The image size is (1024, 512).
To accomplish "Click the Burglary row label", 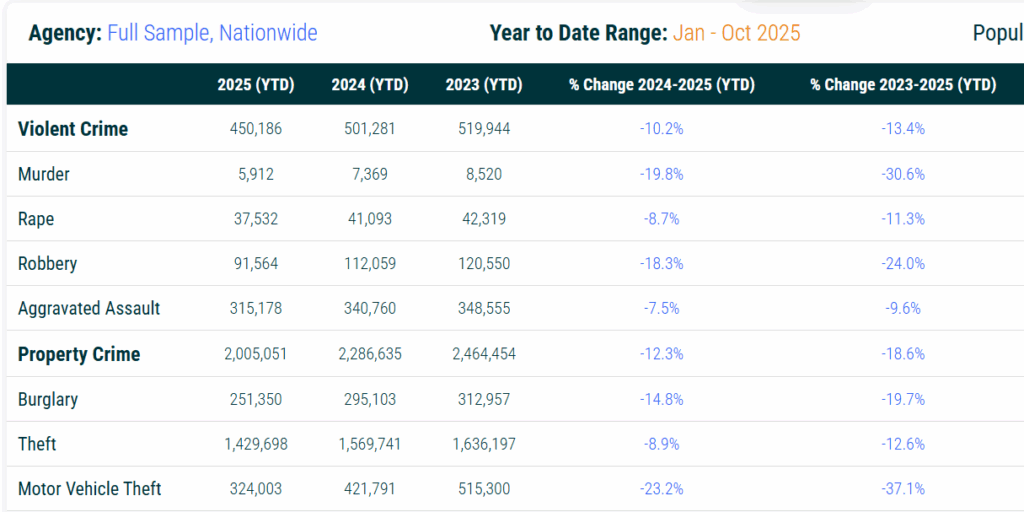I will pyautogui.click(x=48, y=399).
